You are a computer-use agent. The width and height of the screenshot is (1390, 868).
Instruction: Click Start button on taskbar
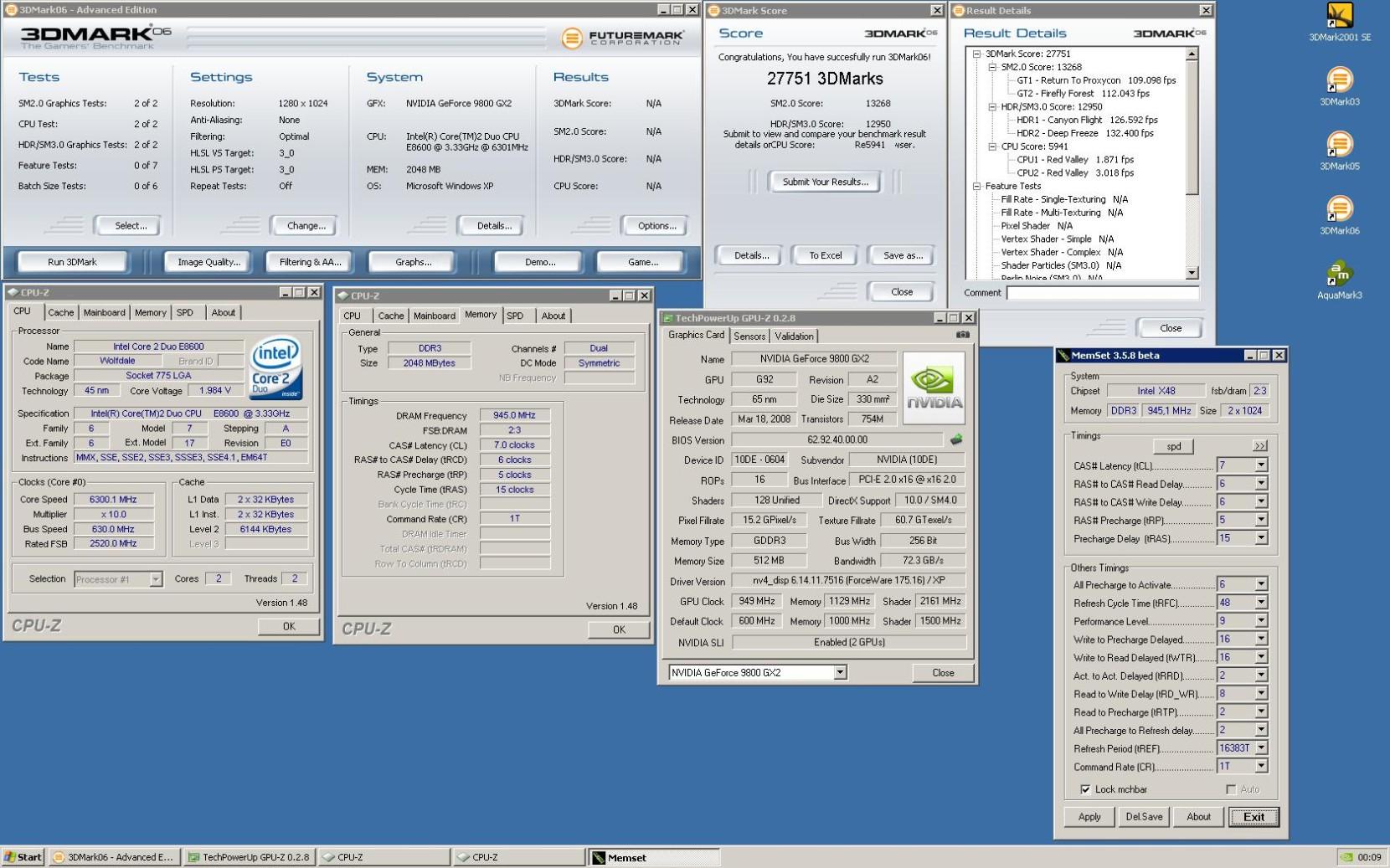[x=23, y=857]
